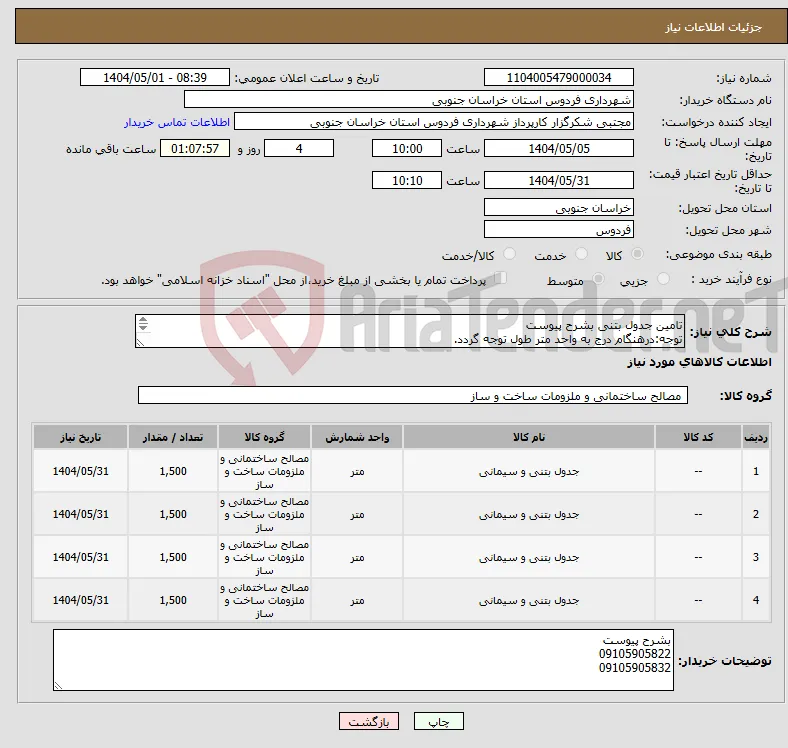Image resolution: width=788 pixels, height=748 pixels.
Task: Click the گروه کالا field
Action: tap(413, 396)
